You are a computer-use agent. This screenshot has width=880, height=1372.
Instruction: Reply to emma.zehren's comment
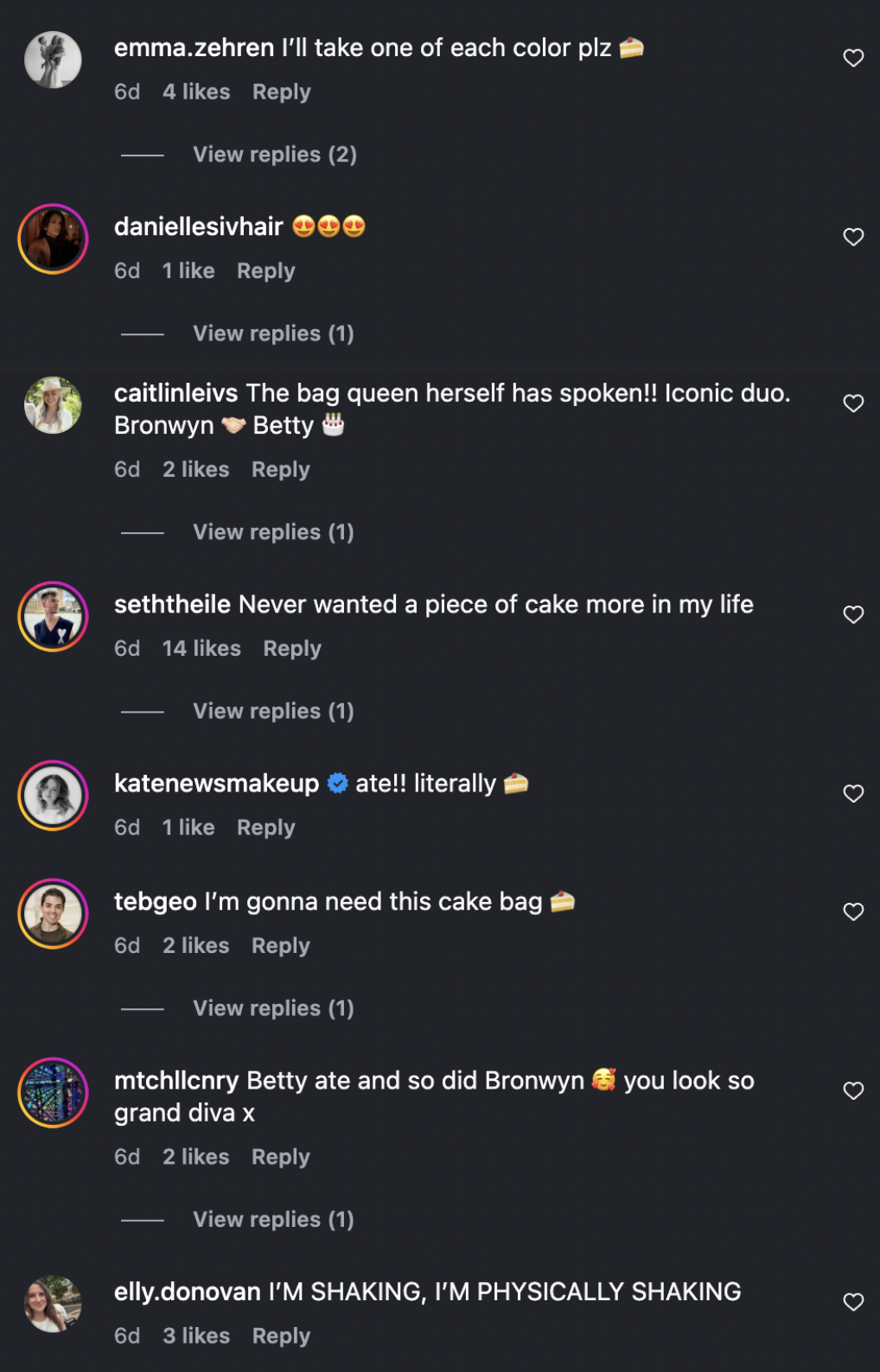tap(281, 92)
